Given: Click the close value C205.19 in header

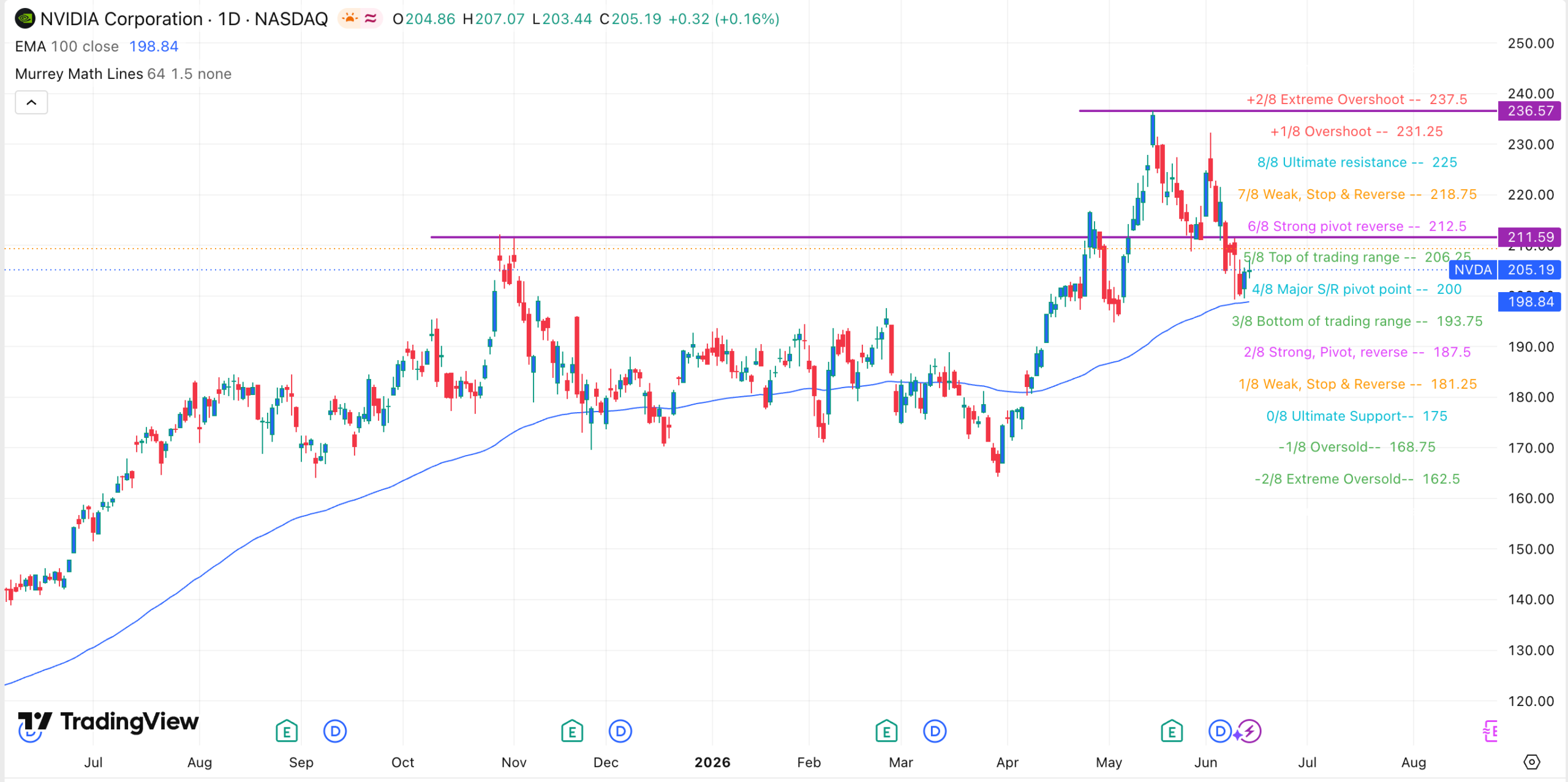Looking at the screenshot, I should click(x=630, y=19).
